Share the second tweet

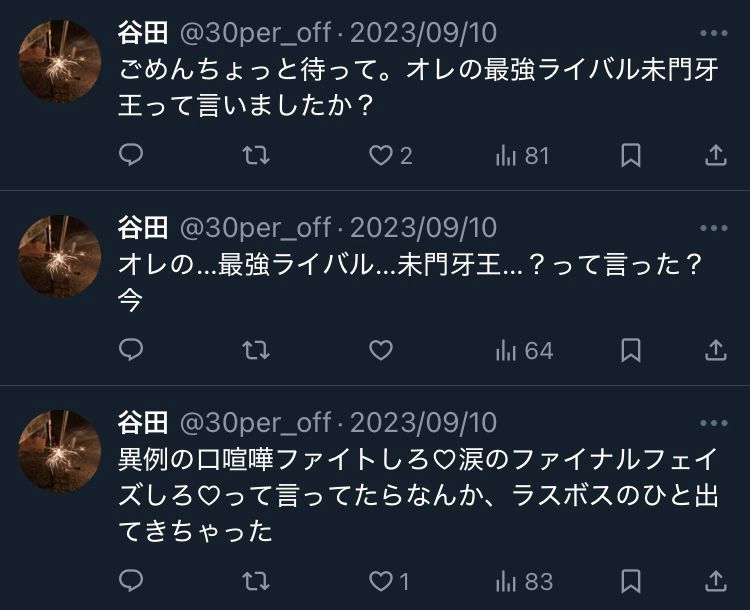[716, 350]
